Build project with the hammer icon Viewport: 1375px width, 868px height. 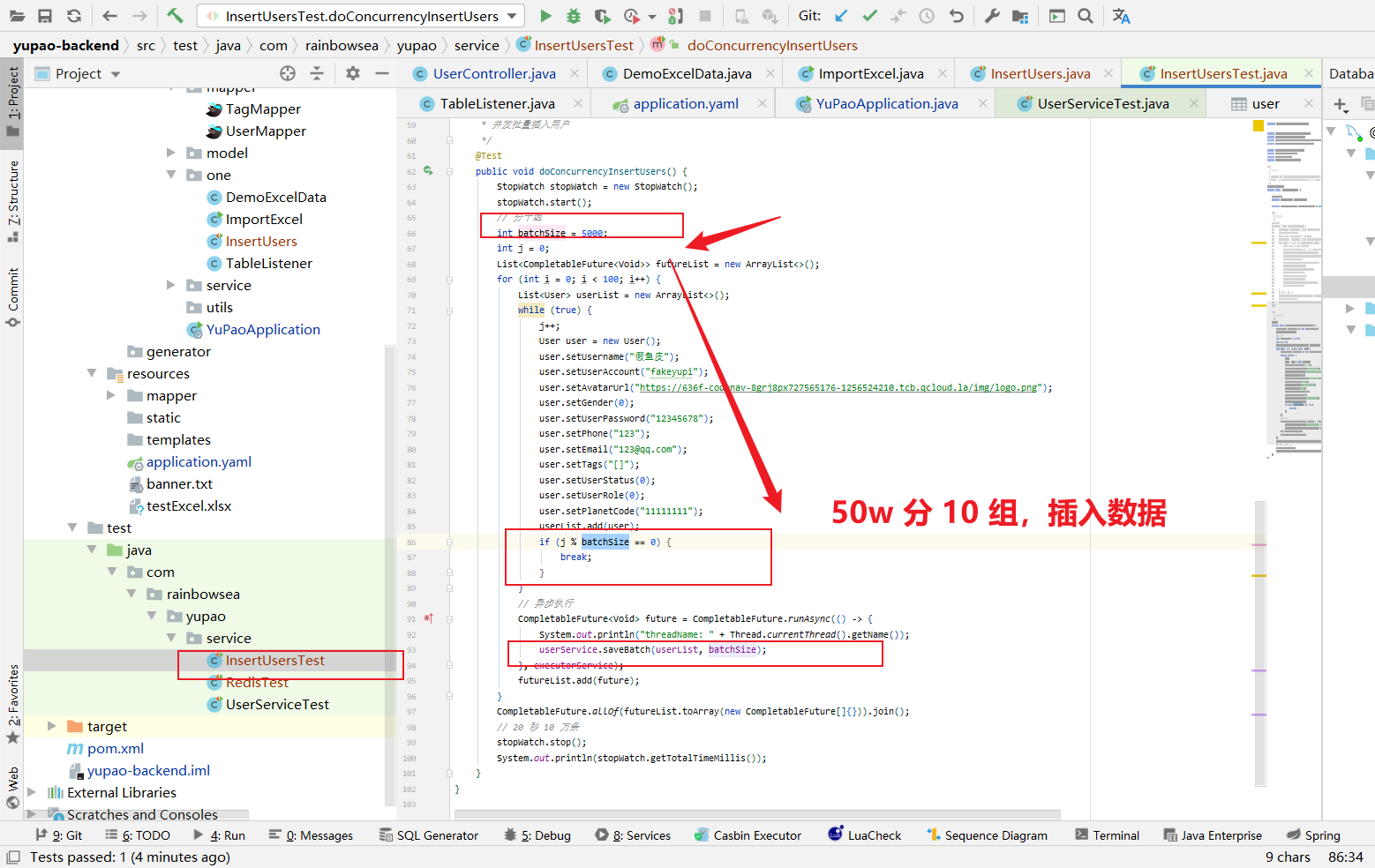click(x=175, y=16)
